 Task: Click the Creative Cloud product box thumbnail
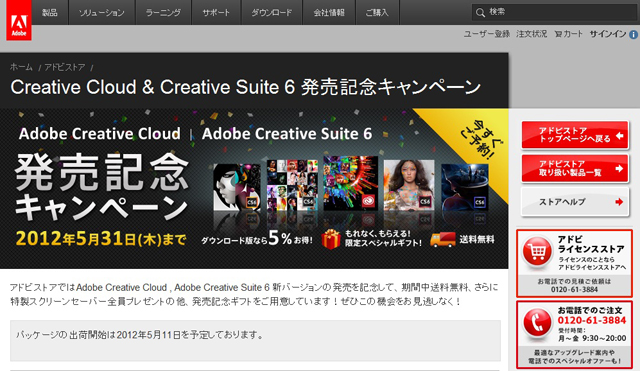pos(351,183)
